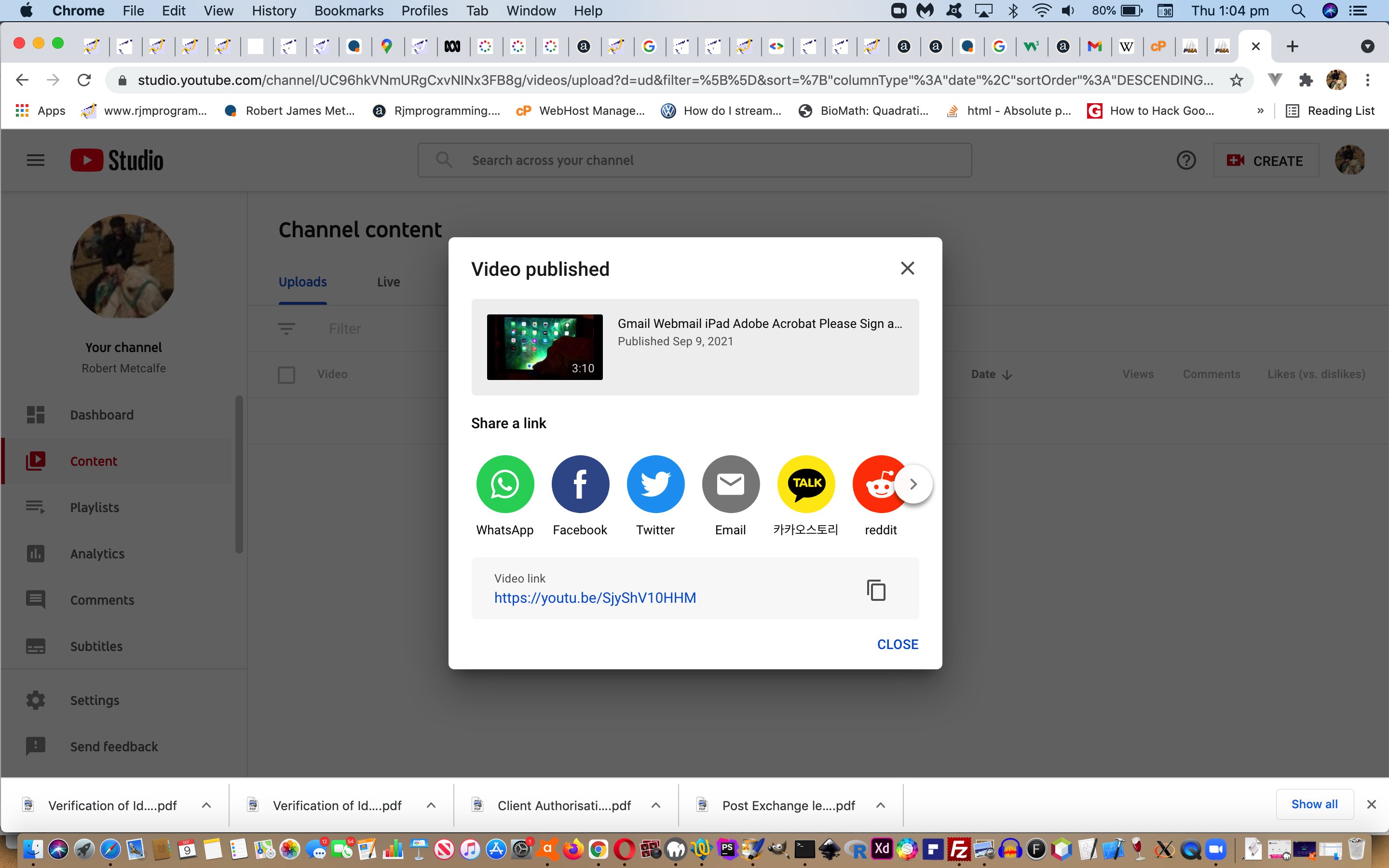Copy the video link with copy icon
This screenshot has height=868, width=1389.
point(876,590)
